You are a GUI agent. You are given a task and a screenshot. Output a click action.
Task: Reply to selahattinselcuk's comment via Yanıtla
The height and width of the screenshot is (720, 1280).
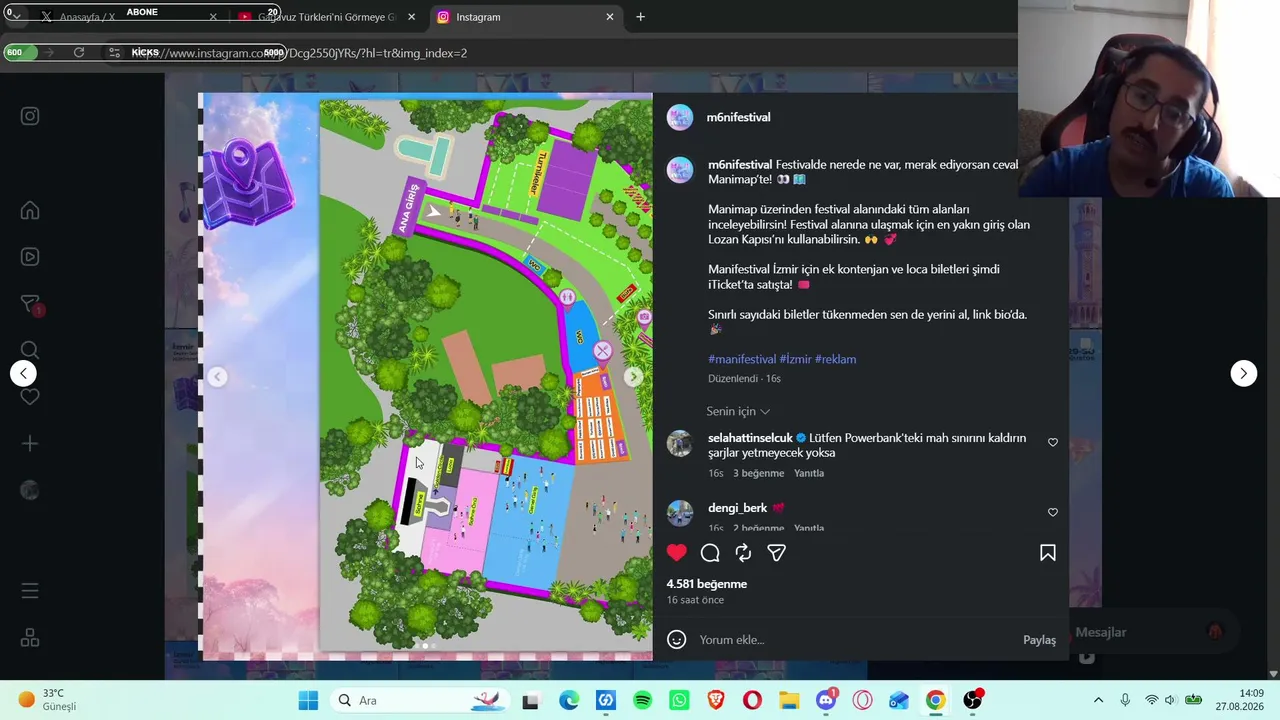[809, 473]
